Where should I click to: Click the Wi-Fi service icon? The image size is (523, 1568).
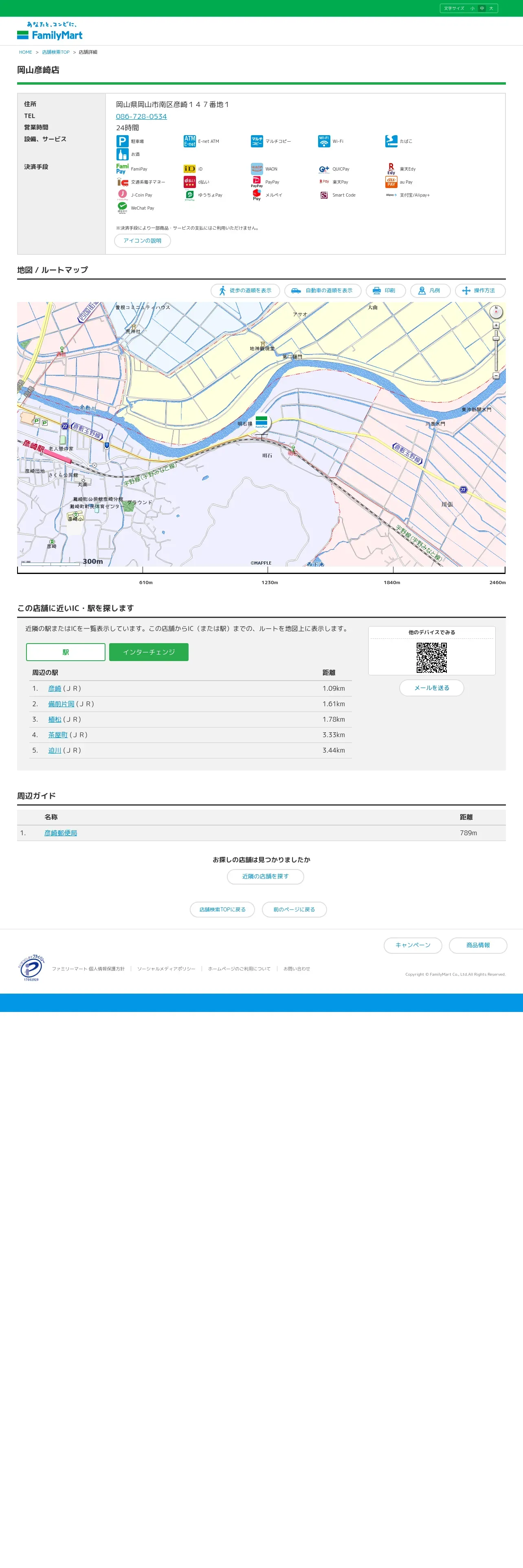tap(324, 141)
